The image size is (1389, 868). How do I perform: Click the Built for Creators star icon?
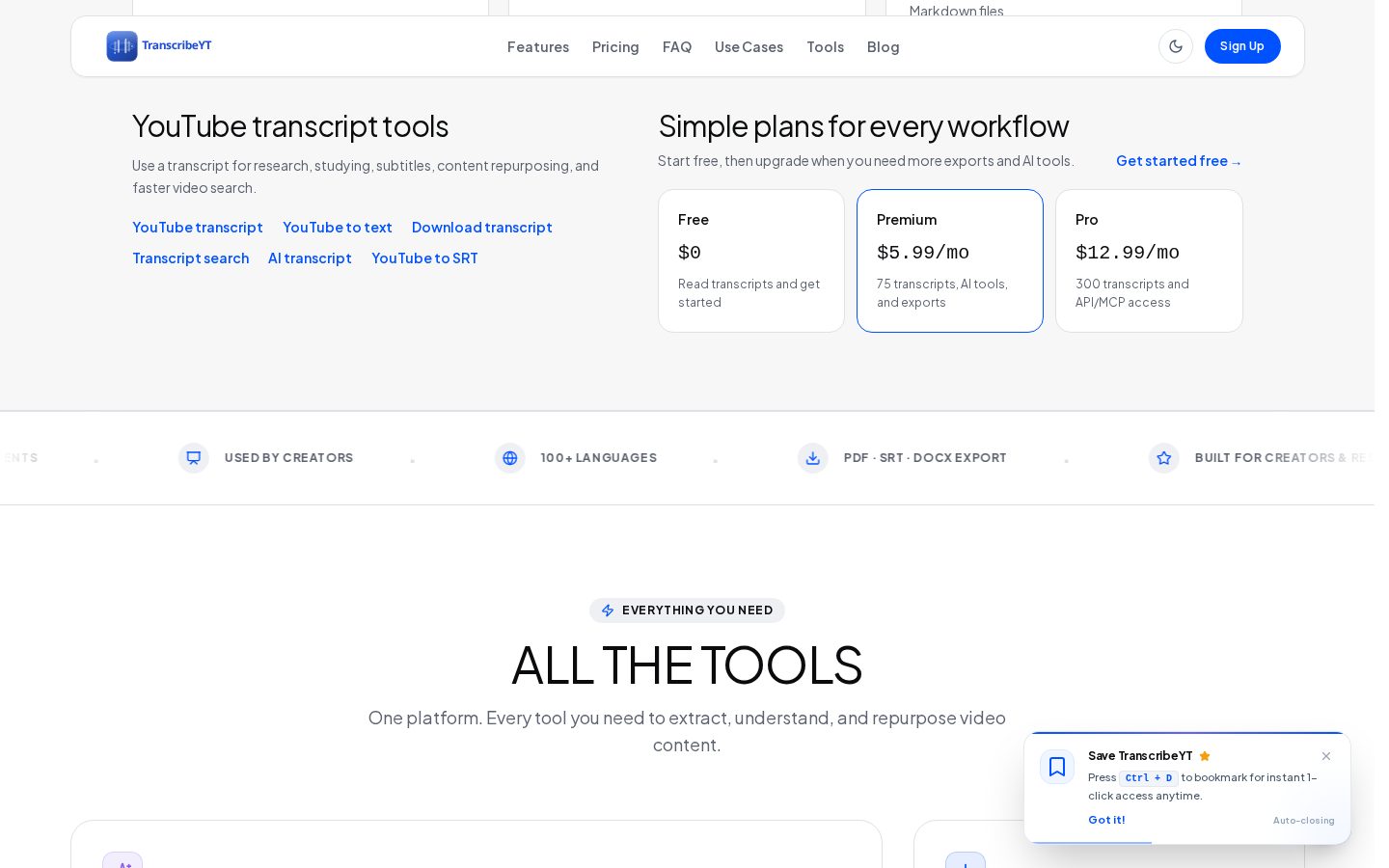[1164, 458]
